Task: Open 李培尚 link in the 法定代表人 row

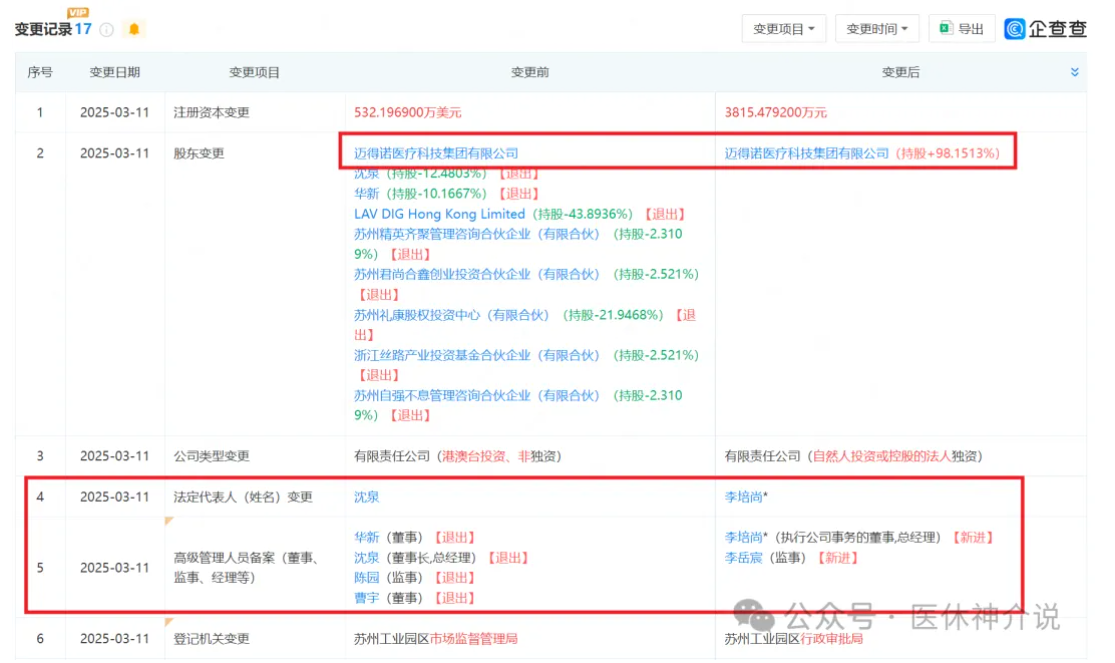Action: tap(744, 497)
